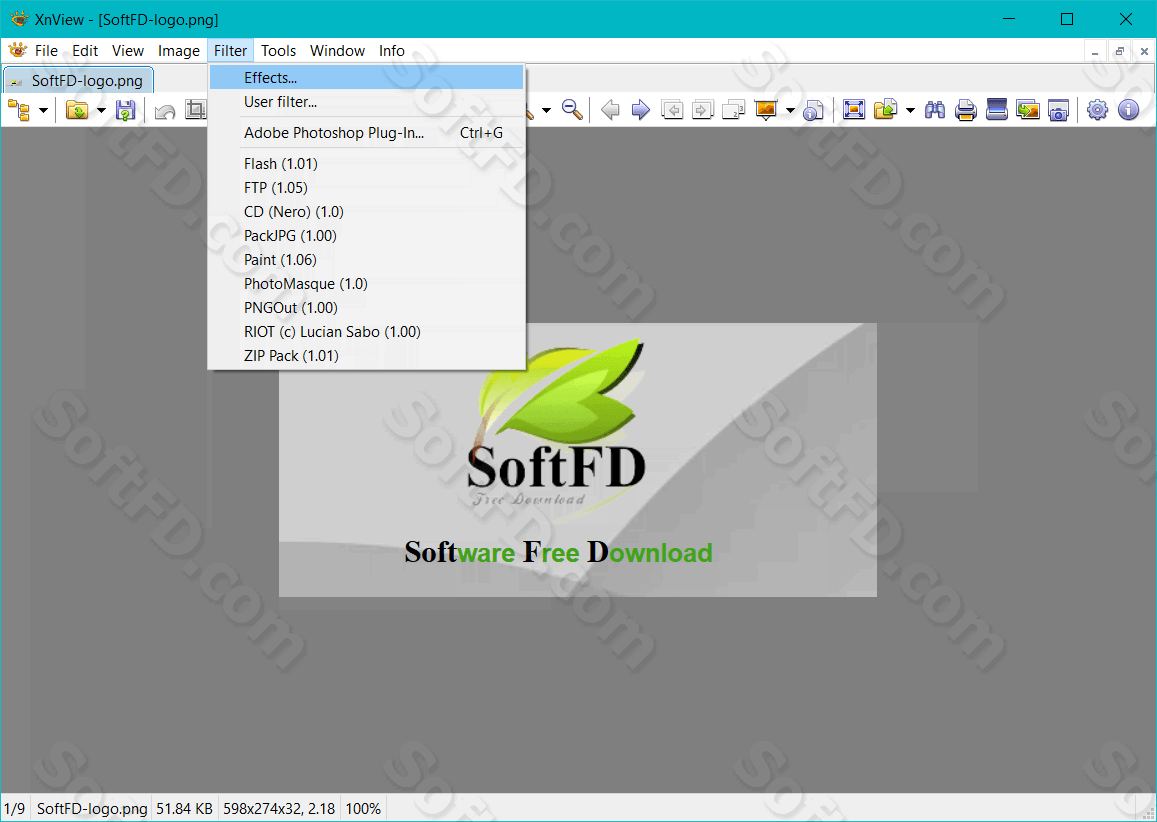The image size is (1157, 822).
Task: Select Paint (1.06) entry
Action: (366, 260)
